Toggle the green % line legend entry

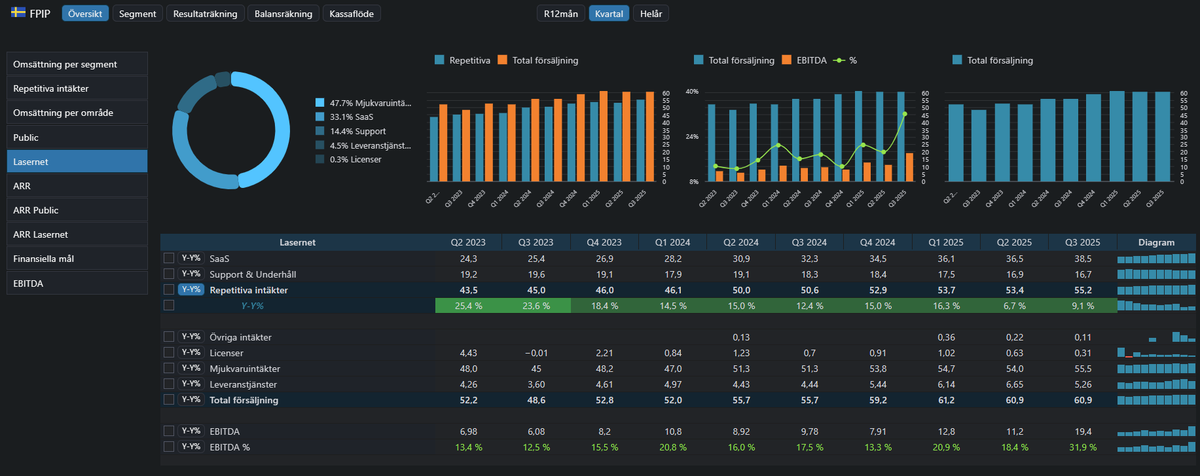pyautogui.click(x=846, y=60)
